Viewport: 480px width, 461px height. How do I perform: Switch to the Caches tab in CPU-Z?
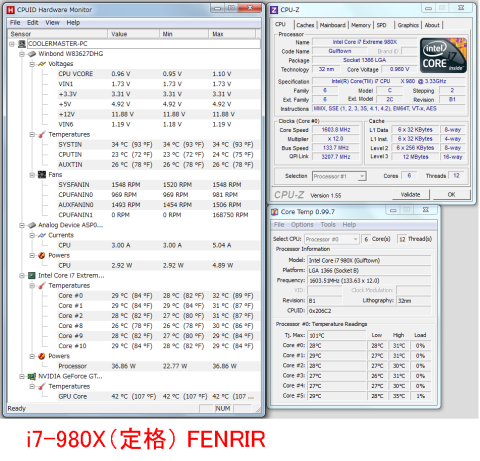[305, 25]
